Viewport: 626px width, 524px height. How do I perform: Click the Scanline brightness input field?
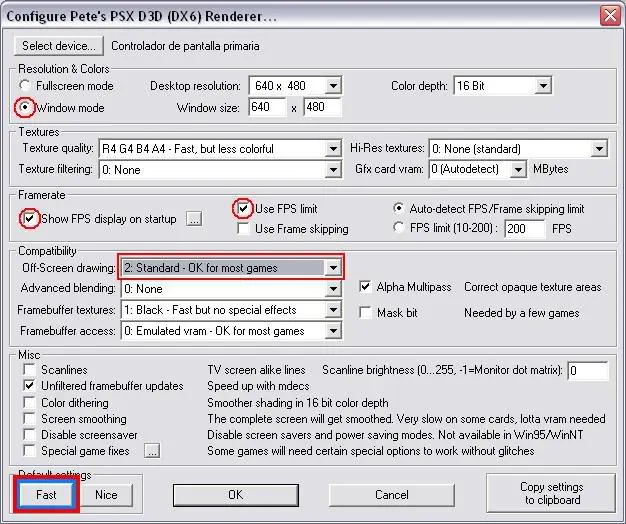pyautogui.click(x=588, y=371)
